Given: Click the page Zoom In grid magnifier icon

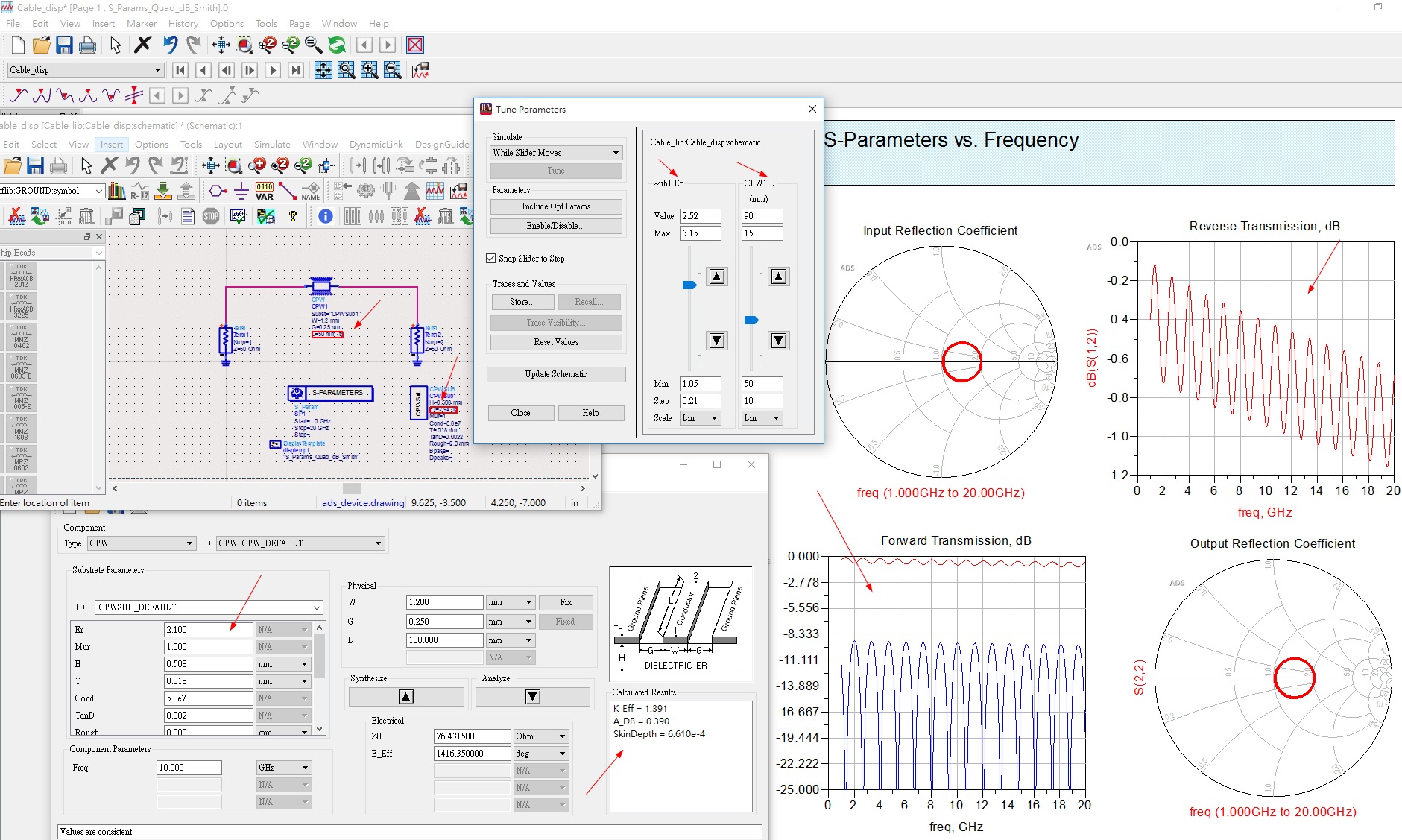Looking at the screenshot, I should point(370,70).
